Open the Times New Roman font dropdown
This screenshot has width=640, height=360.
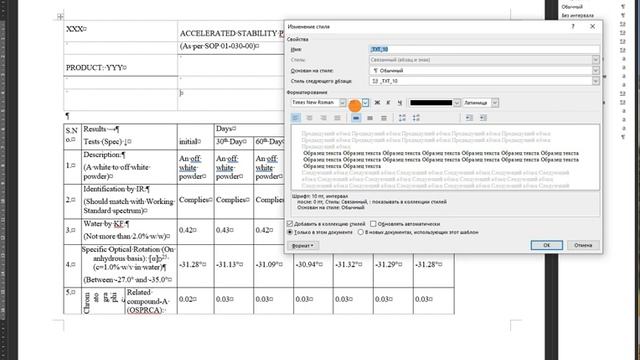(x=342, y=103)
